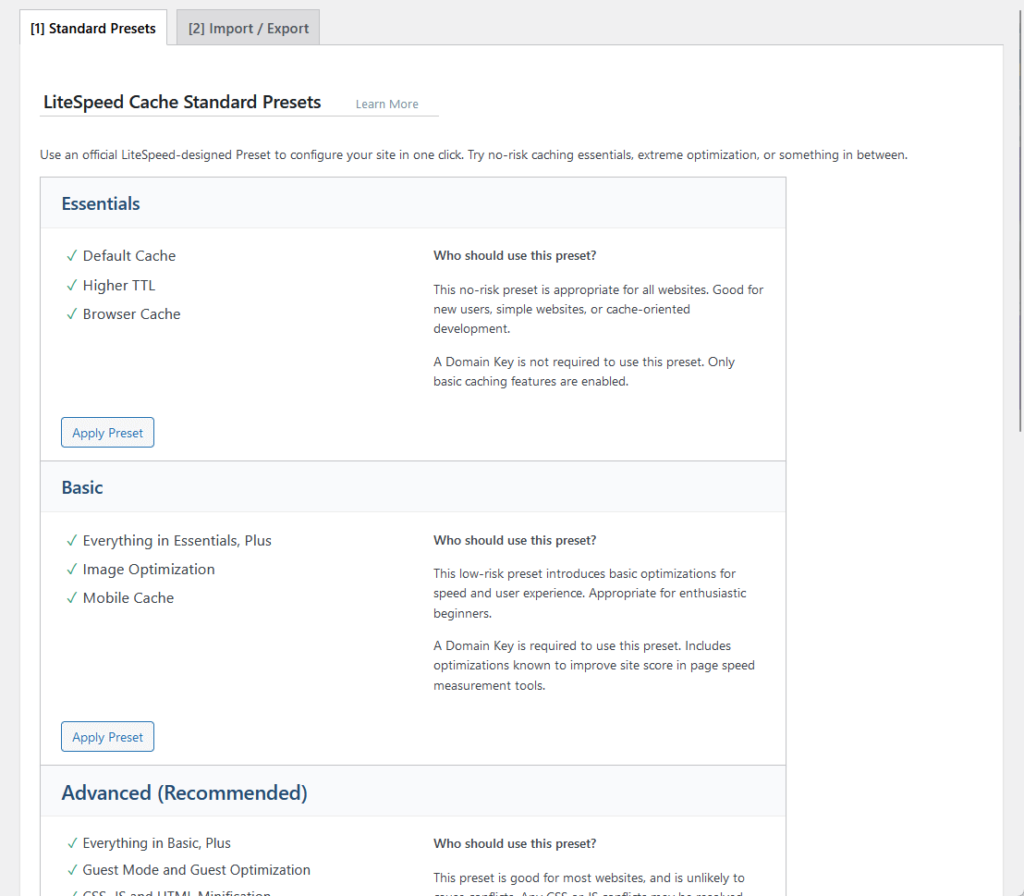Follow the Learn More link
1024x896 pixels.
pos(387,104)
